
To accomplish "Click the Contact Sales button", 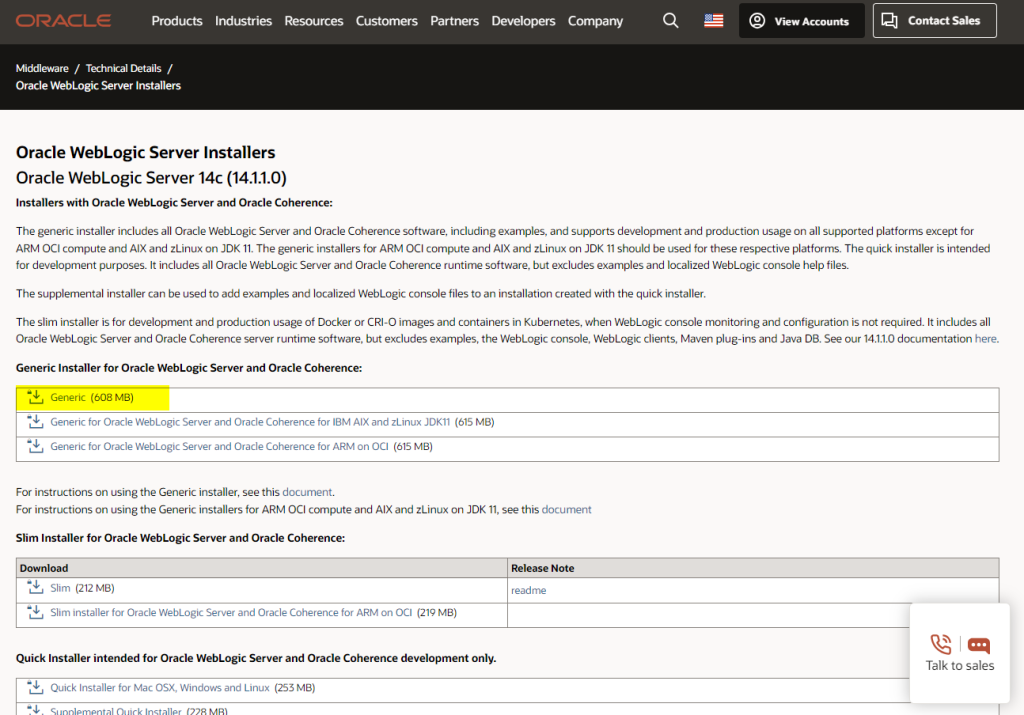I will point(934,20).
